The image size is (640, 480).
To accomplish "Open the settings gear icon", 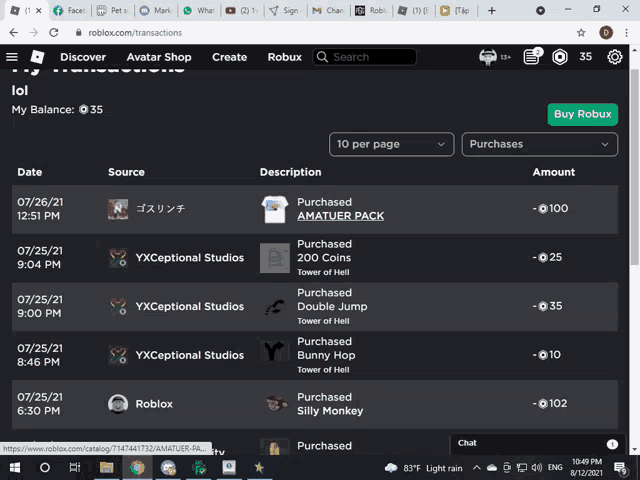I will coord(615,57).
